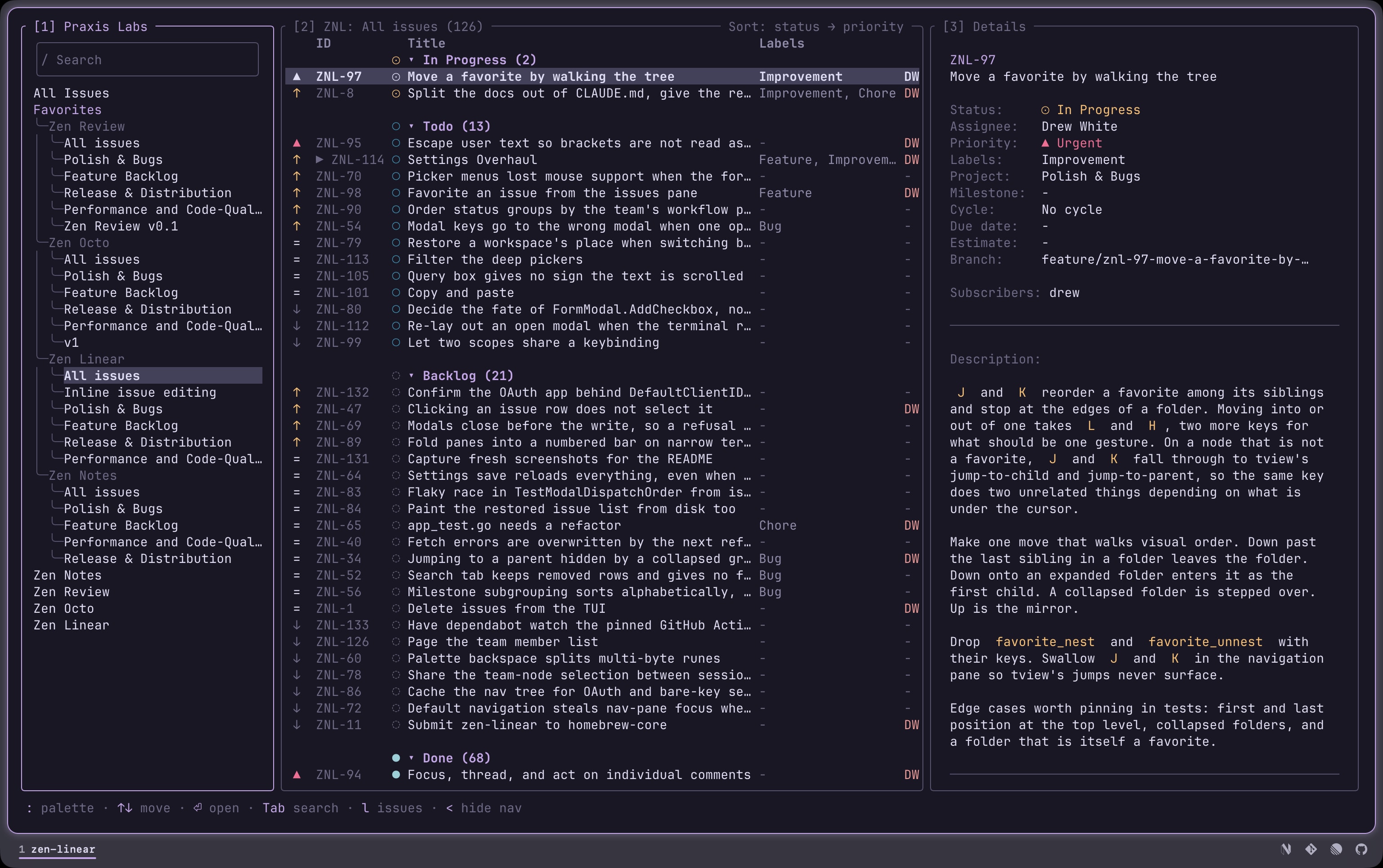Collapse the In Progress (2) group

(x=411, y=60)
